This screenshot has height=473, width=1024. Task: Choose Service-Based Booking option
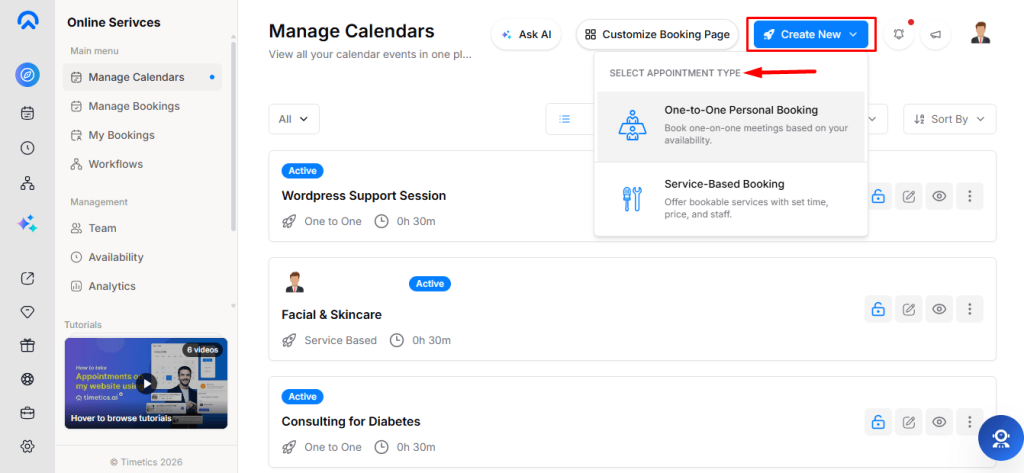[731, 199]
